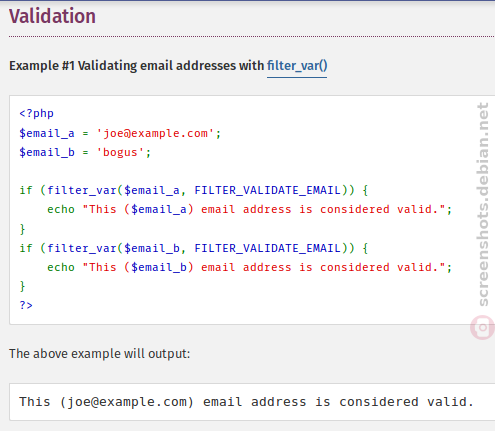
Task: Click the first echo statement
Action: pyautogui.click(x=249, y=210)
